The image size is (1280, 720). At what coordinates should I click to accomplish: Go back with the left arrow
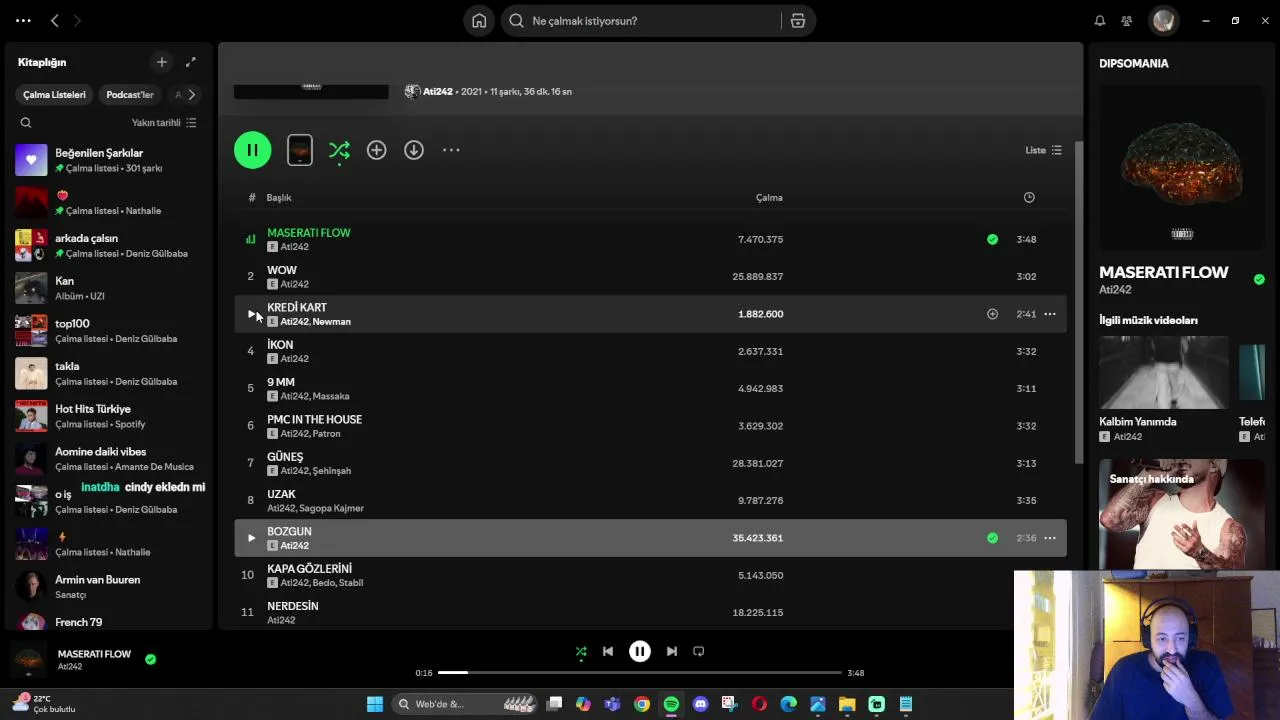(55, 20)
